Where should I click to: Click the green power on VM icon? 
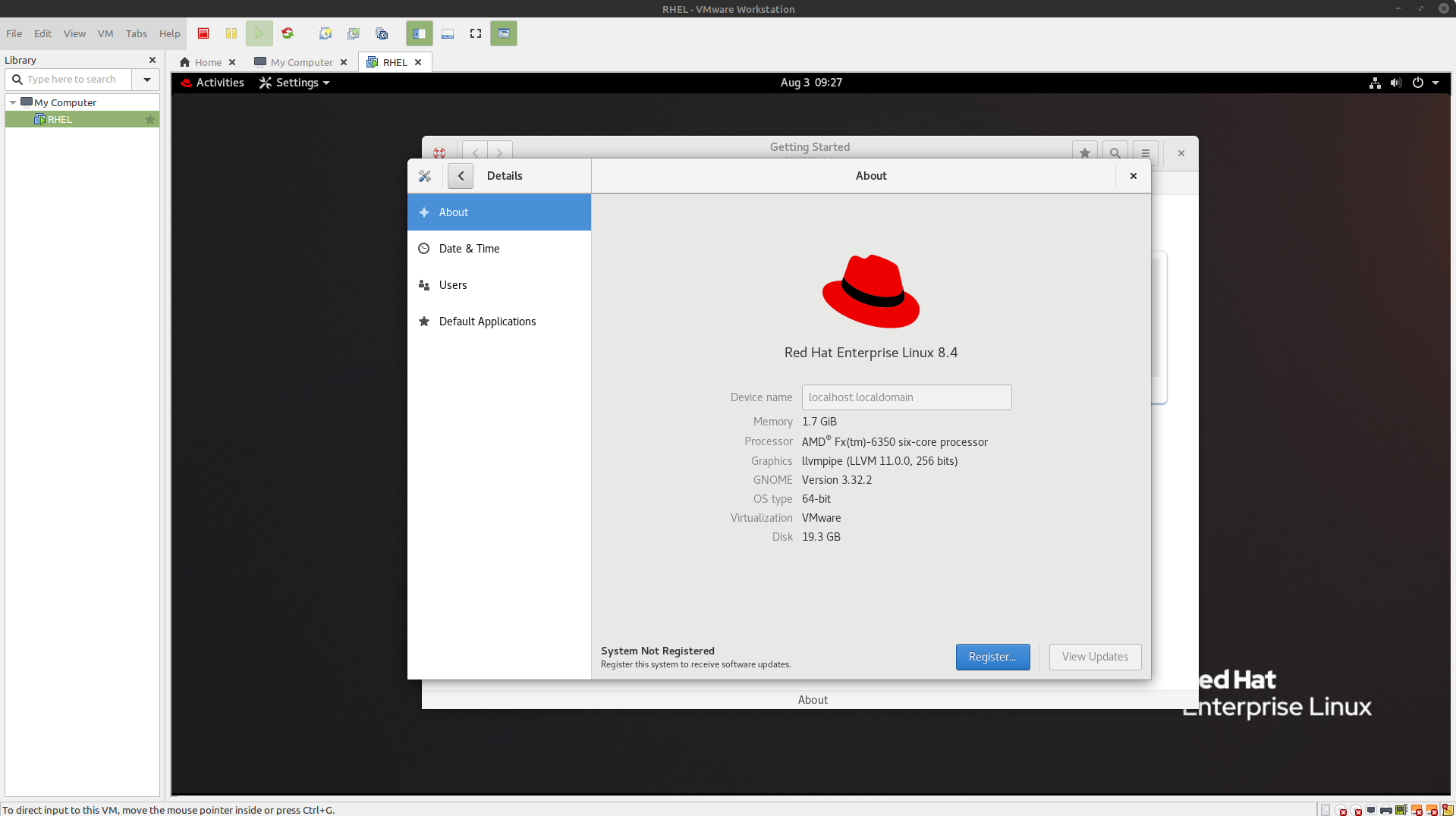[x=259, y=33]
